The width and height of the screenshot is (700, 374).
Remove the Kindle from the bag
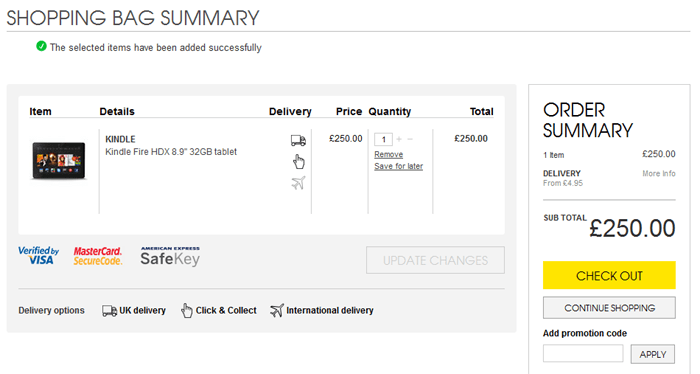pos(388,154)
